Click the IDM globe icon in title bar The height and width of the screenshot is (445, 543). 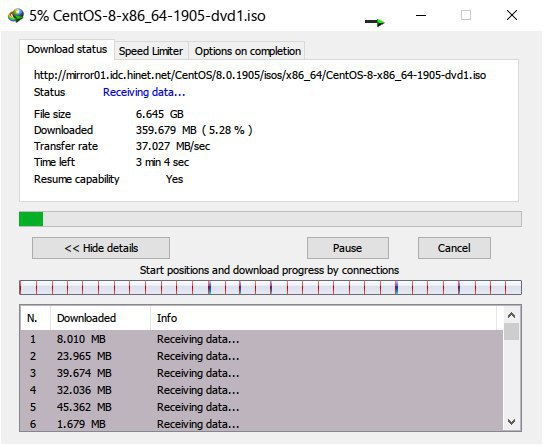[16, 15]
